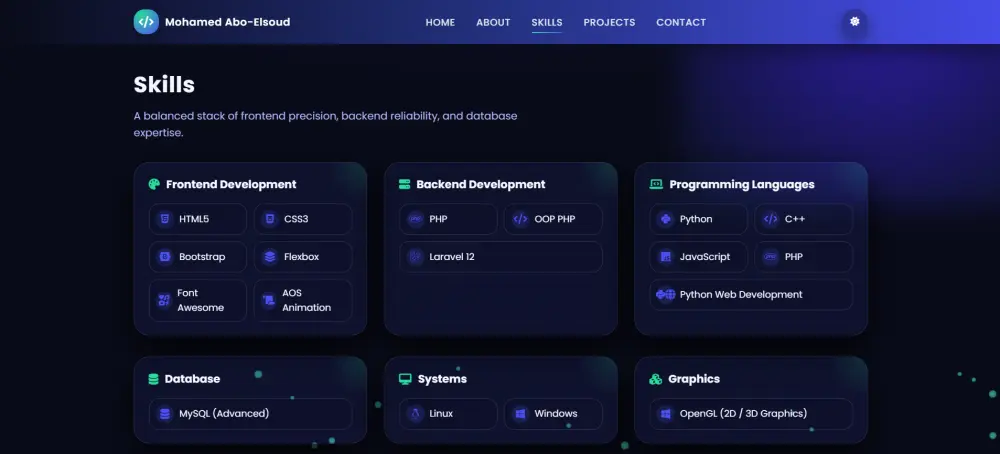
Task: Click the cubes icon beside Graphics heading
Action: (656, 379)
